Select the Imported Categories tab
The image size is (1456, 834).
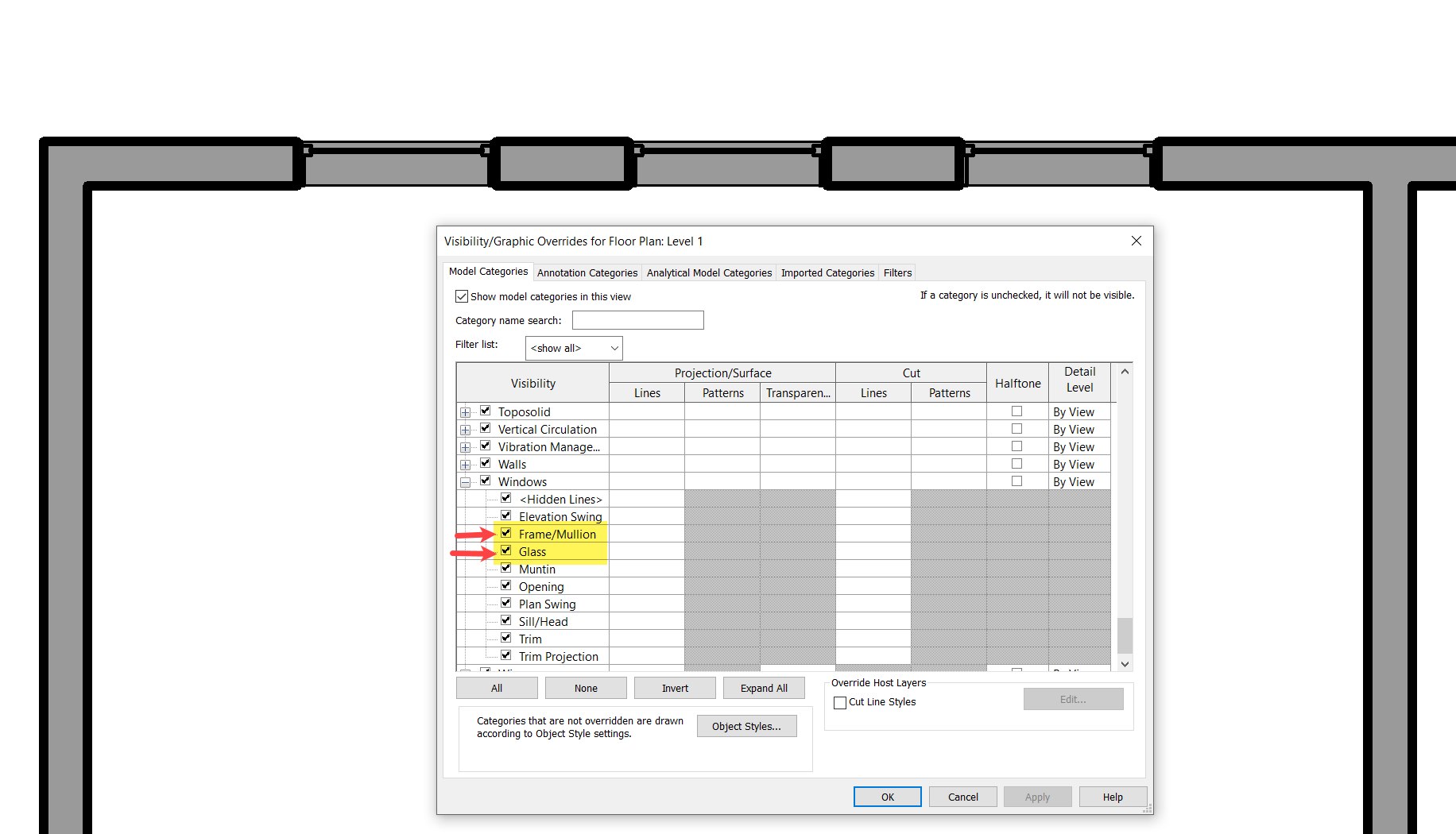point(827,272)
